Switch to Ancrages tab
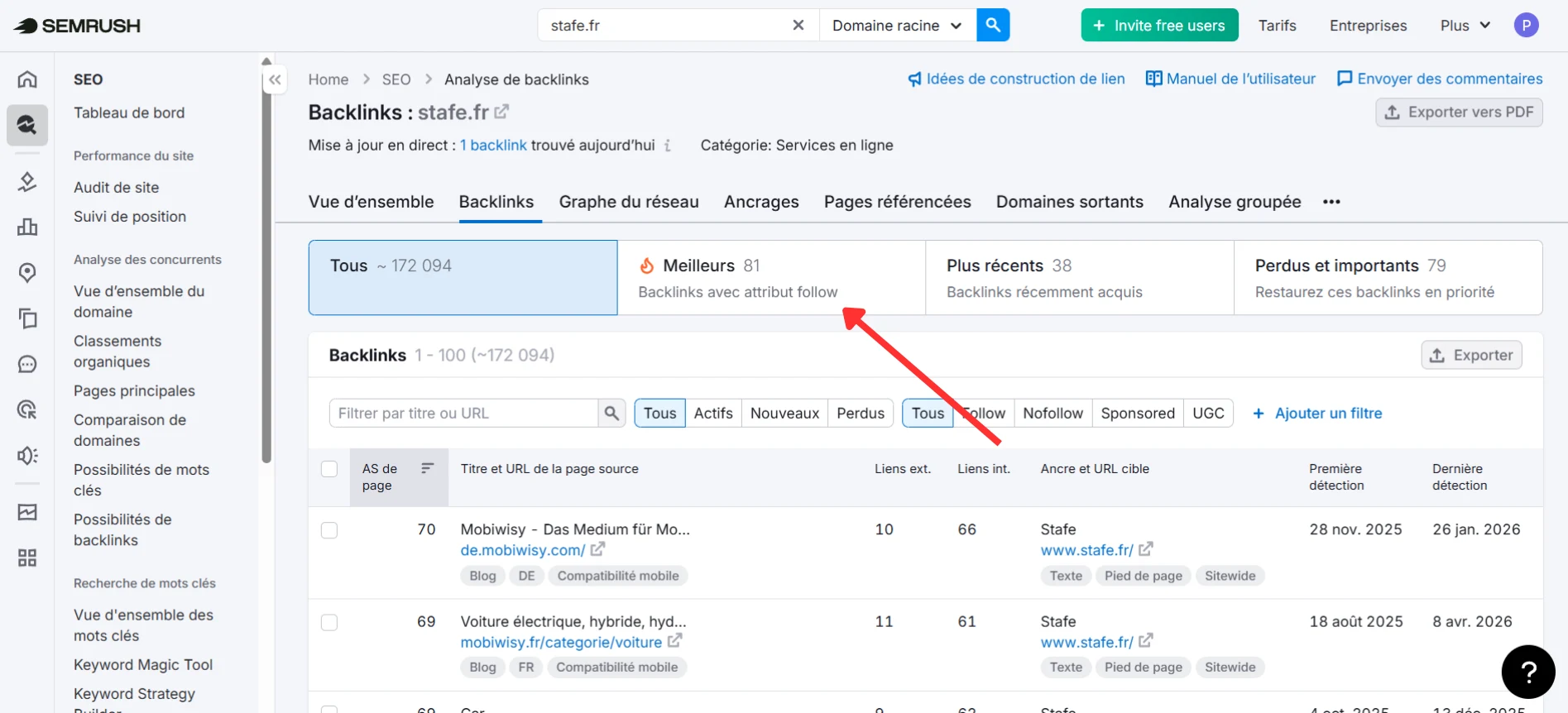1568x713 pixels. [x=761, y=202]
